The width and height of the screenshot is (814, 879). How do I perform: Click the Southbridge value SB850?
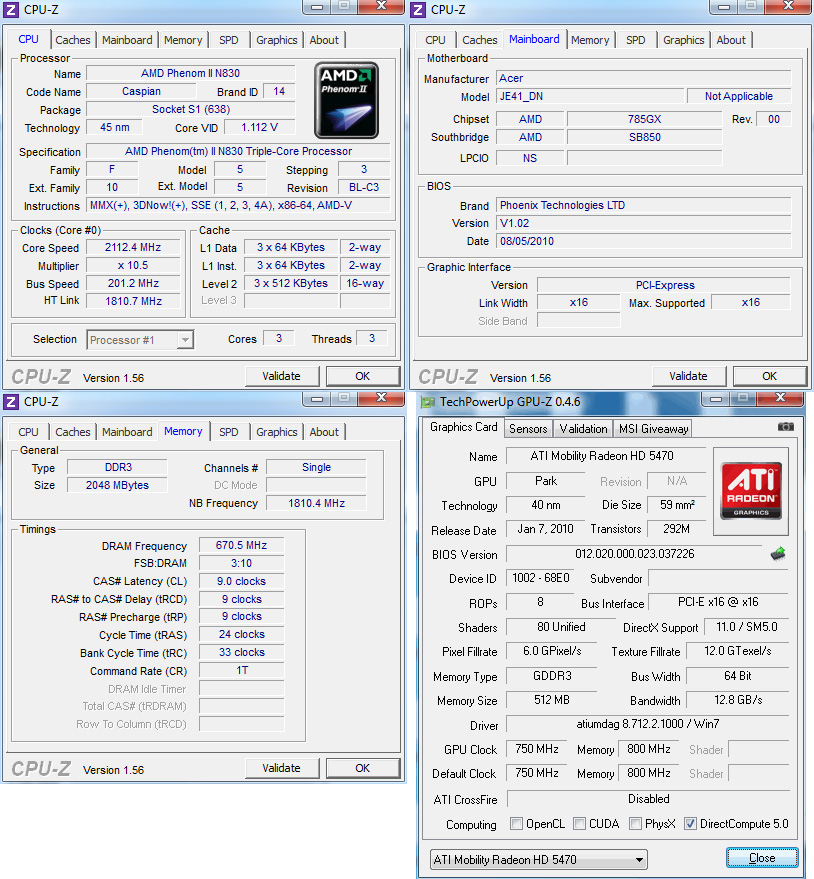(645, 137)
